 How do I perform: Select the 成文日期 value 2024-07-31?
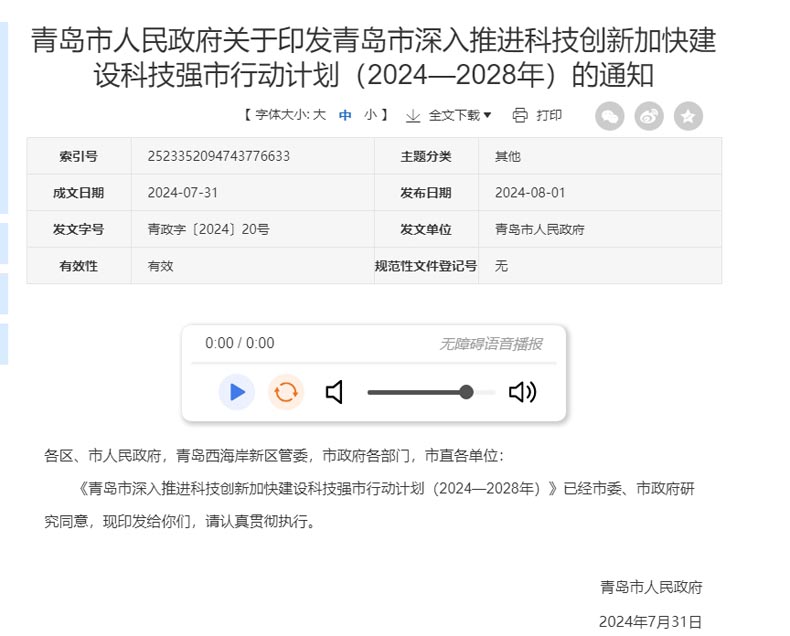pyautogui.click(x=182, y=193)
